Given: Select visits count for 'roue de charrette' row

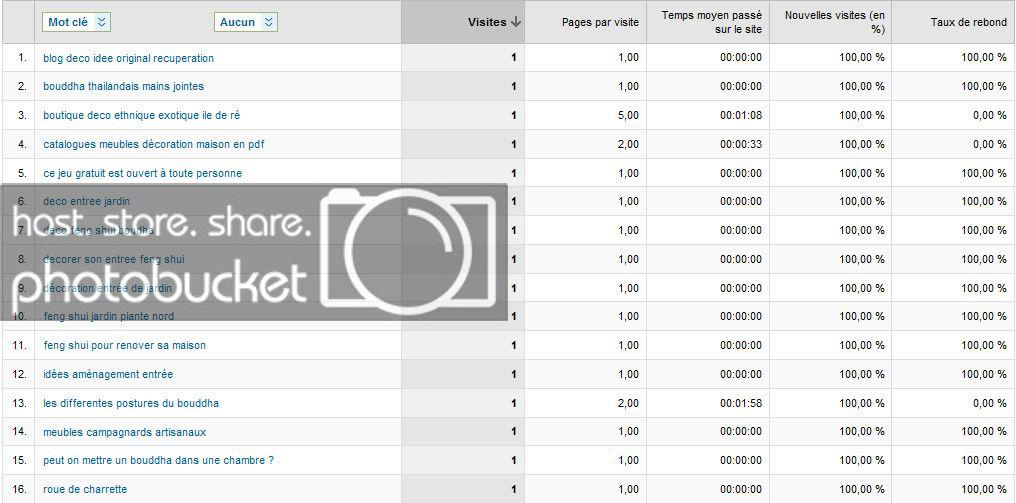Looking at the screenshot, I should (x=514, y=489).
